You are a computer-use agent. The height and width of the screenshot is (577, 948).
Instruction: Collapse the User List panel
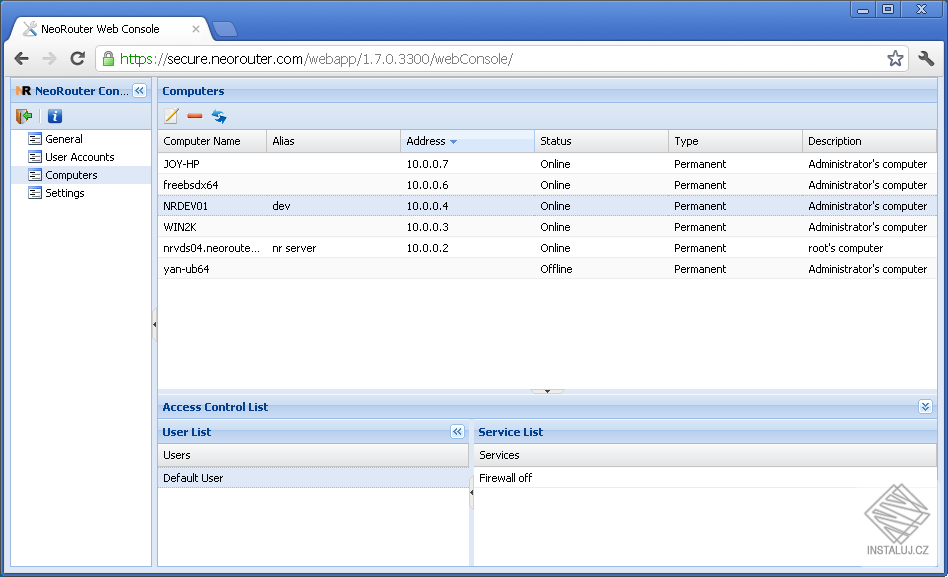pos(457,431)
